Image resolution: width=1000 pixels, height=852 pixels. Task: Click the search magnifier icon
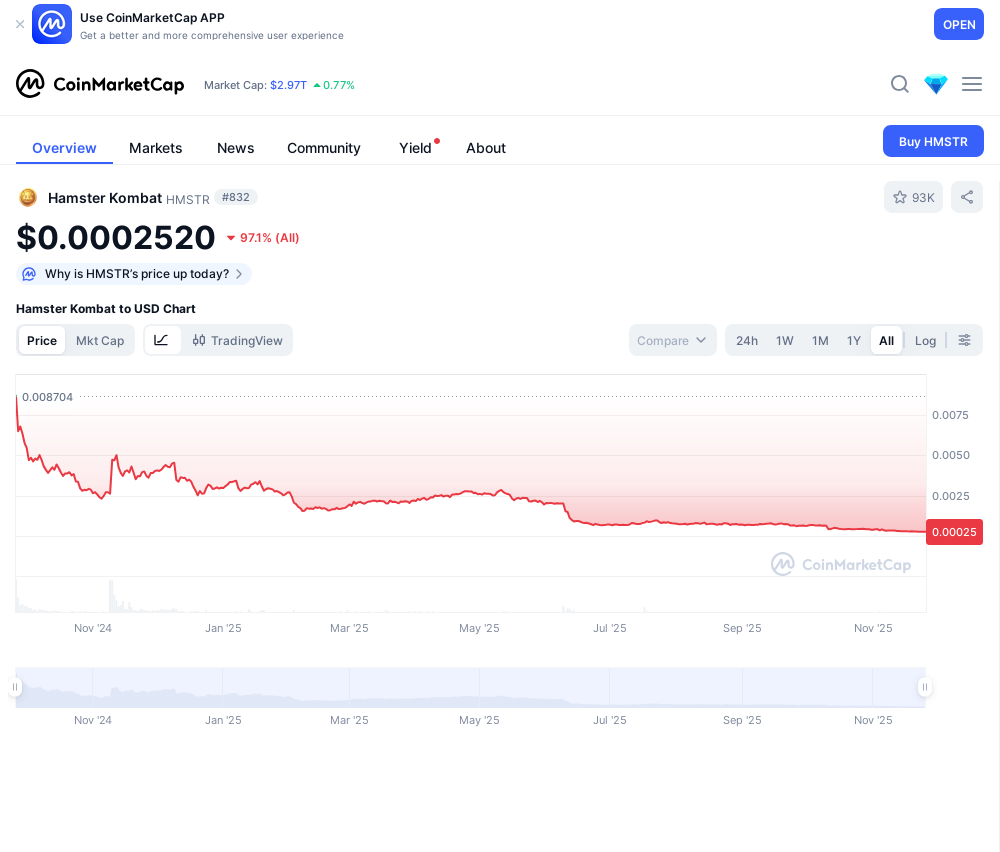tap(900, 84)
